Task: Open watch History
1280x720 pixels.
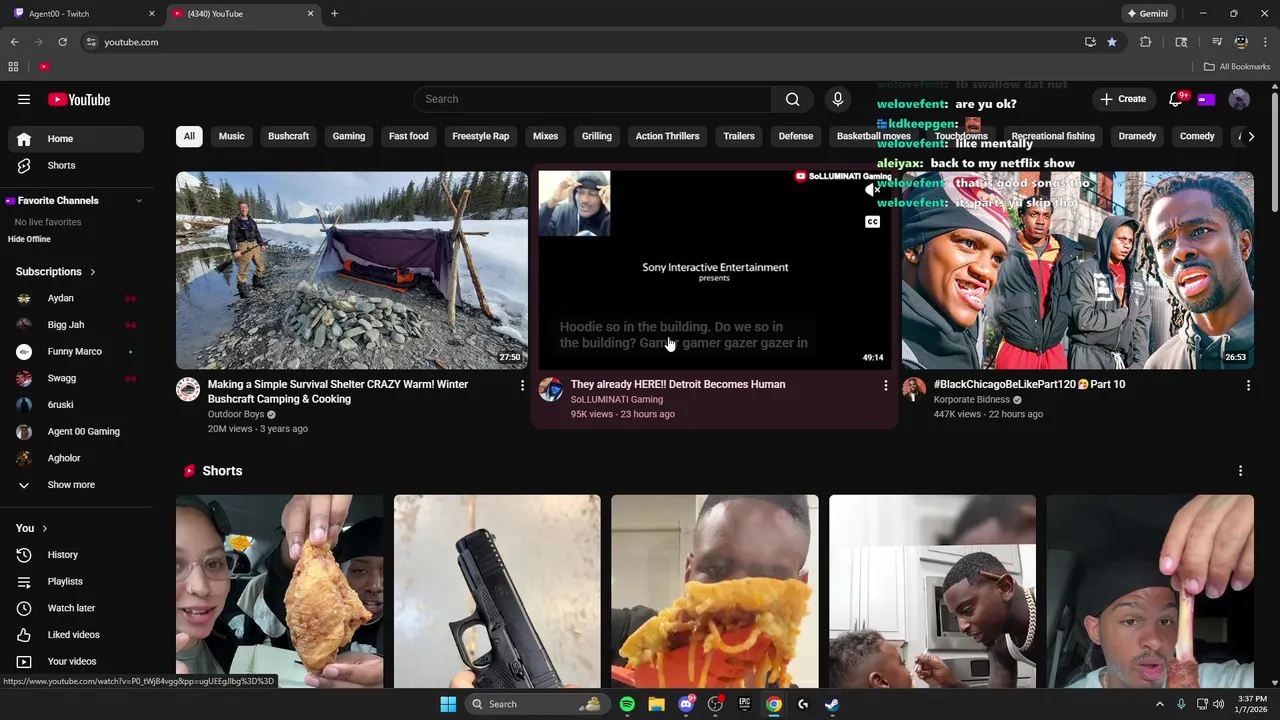Action: point(76,555)
